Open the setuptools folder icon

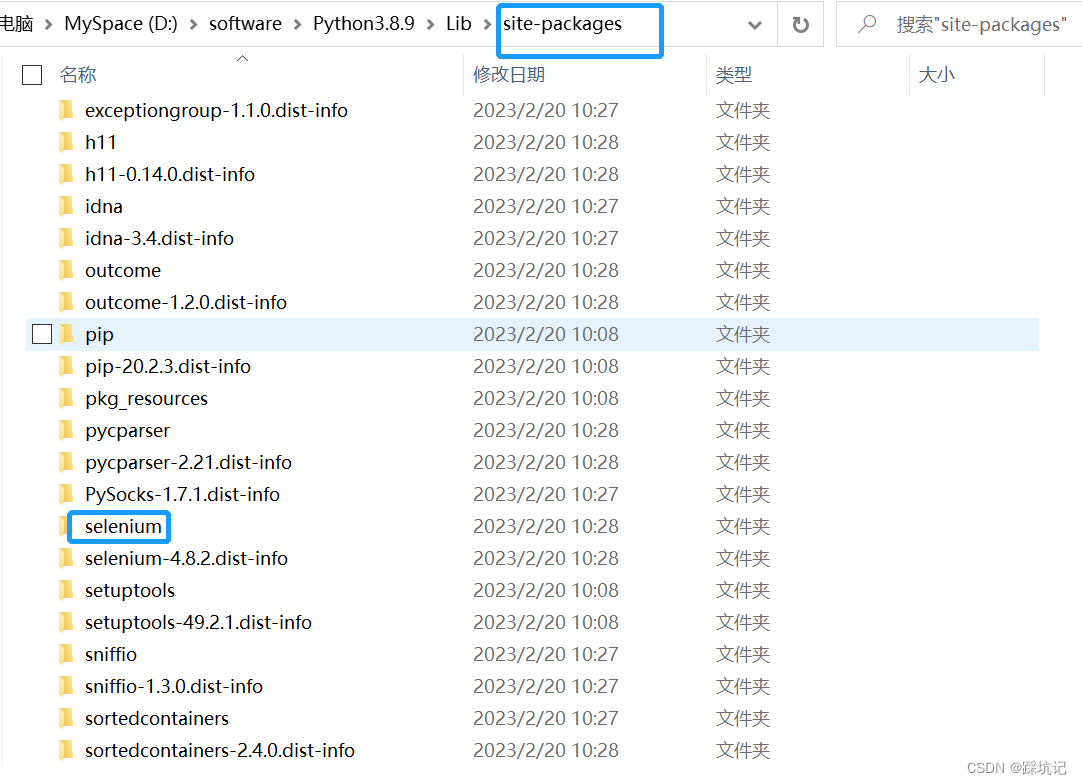point(66,590)
